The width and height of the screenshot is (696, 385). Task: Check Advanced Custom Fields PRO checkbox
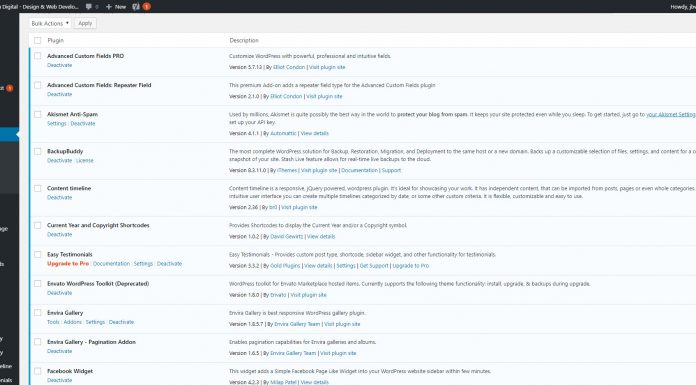[38, 56]
